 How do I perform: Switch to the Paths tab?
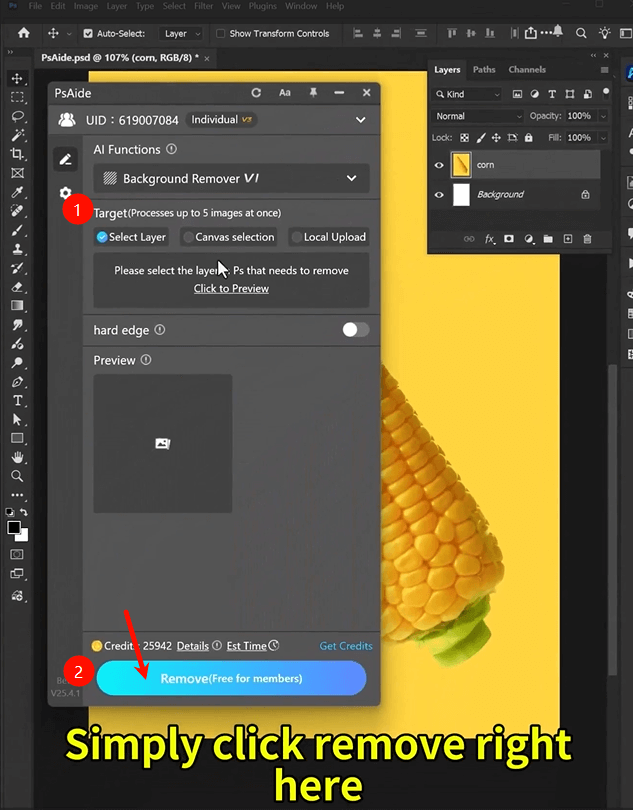click(x=484, y=69)
